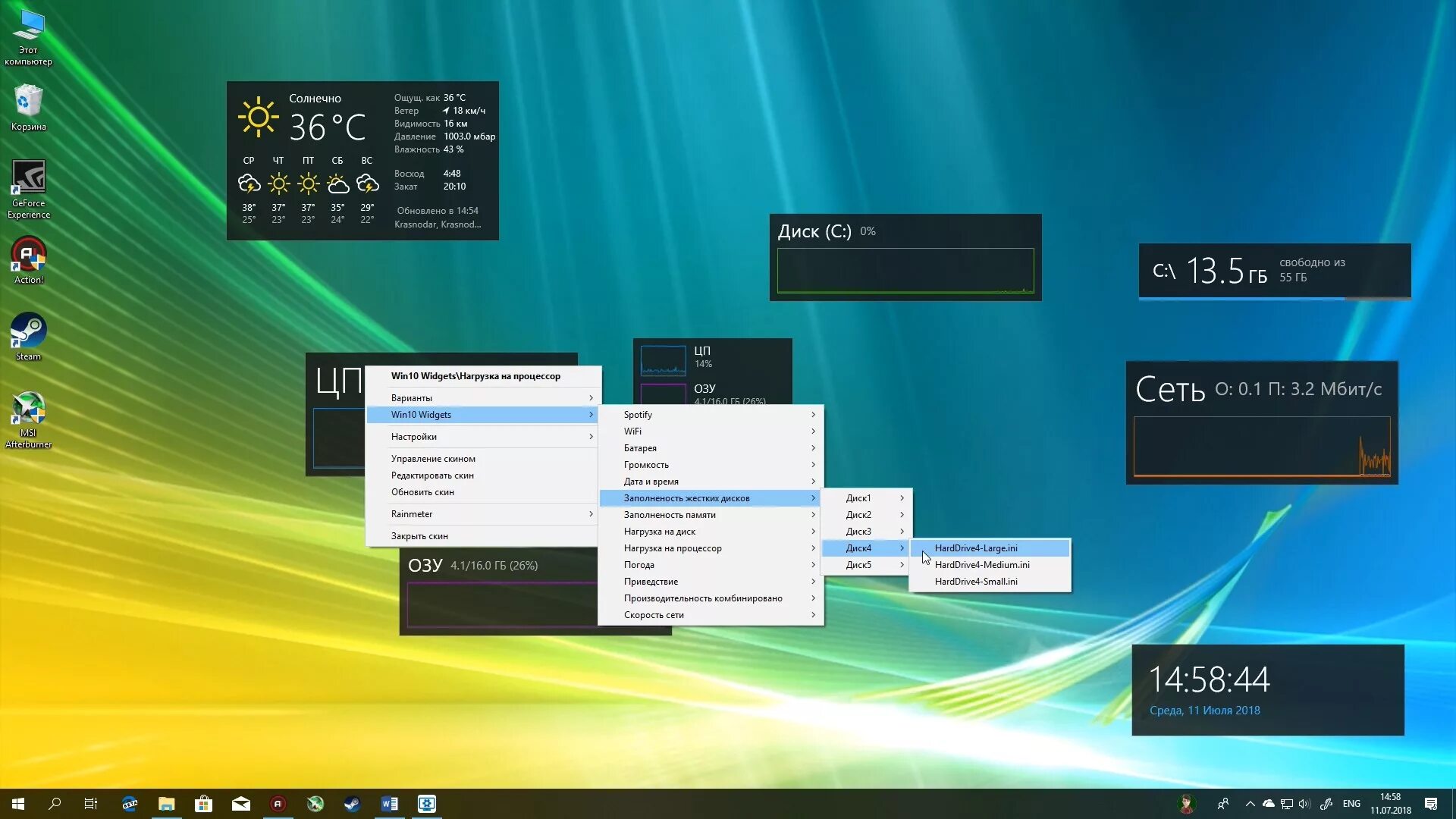Open the File Explorer taskbar icon

coord(166,804)
